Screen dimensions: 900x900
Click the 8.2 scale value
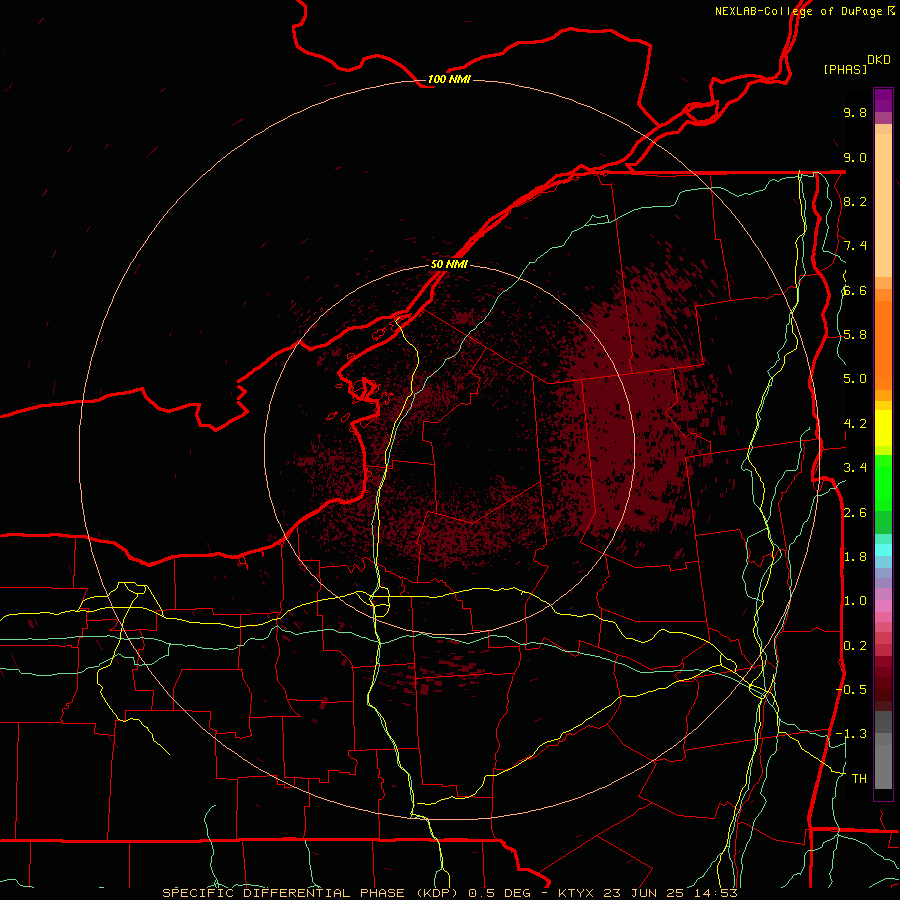pyautogui.click(x=855, y=201)
